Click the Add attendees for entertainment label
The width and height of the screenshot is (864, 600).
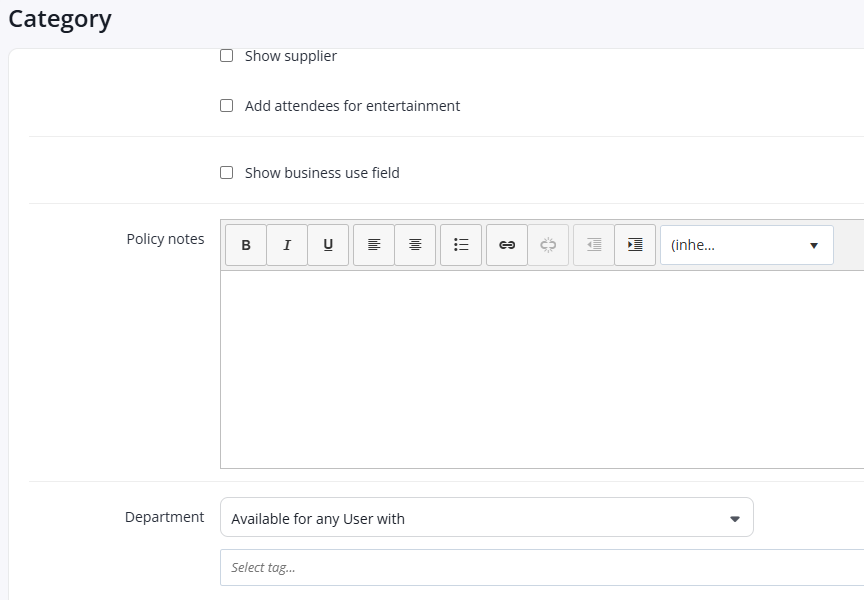click(353, 106)
